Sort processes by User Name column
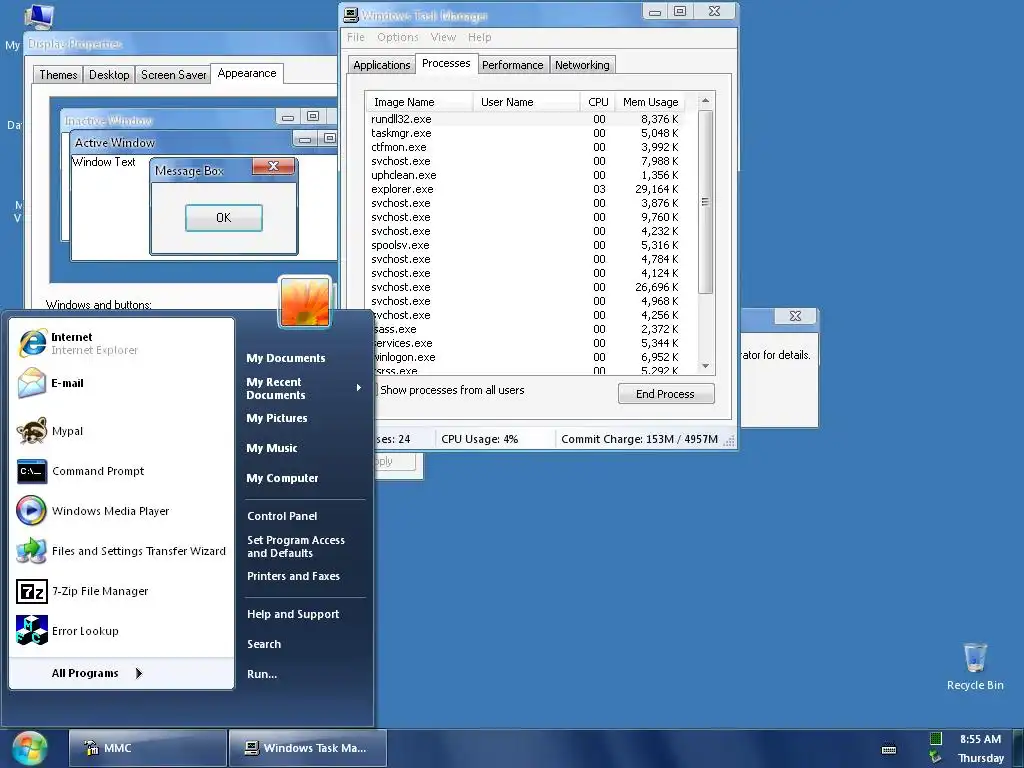 [x=526, y=102]
